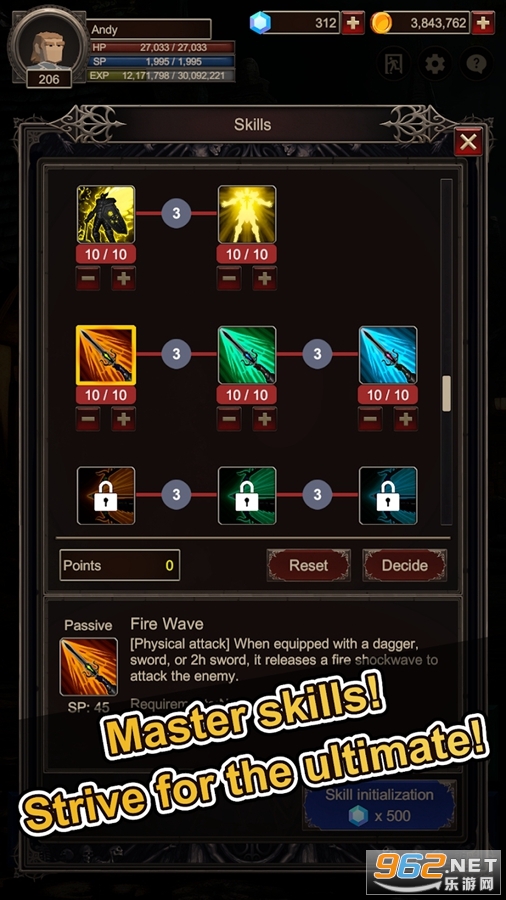
Task: Select the blue sword wave skill icon
Action: [388, 355]
